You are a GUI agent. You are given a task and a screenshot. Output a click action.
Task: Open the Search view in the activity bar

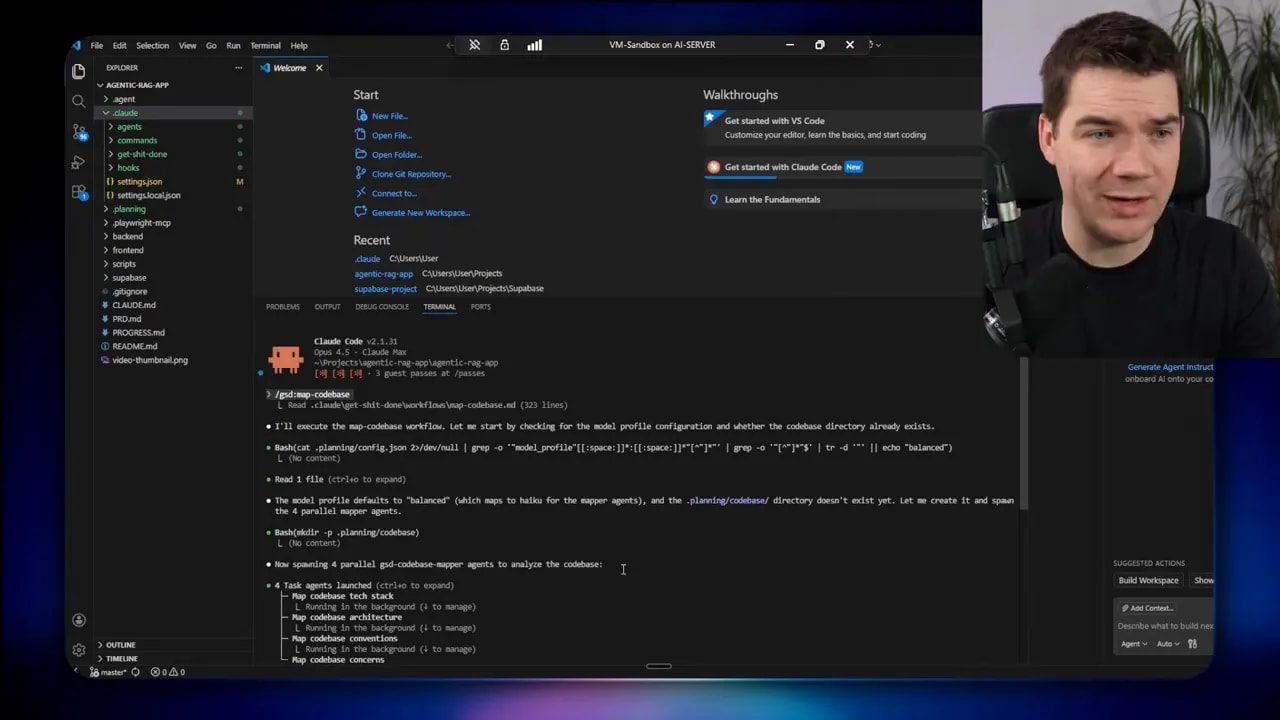78,101
